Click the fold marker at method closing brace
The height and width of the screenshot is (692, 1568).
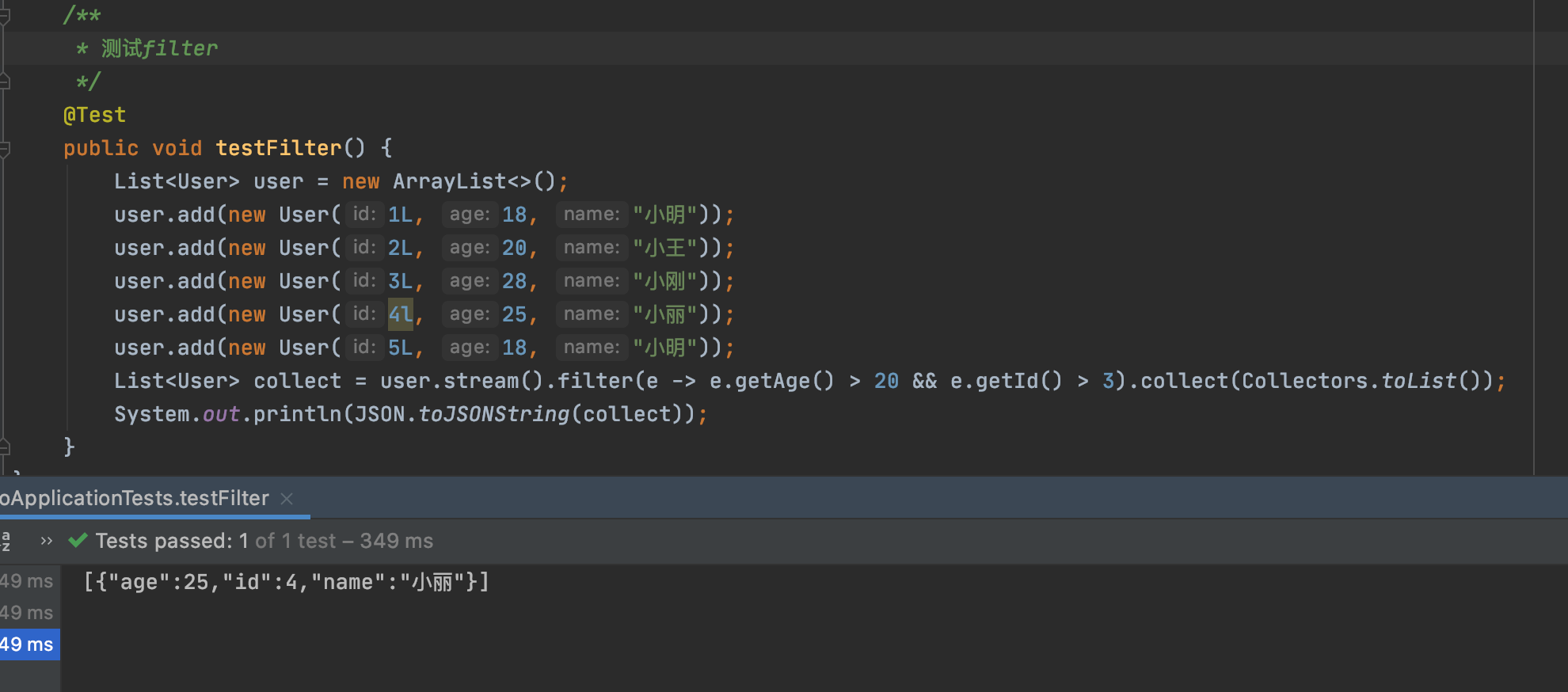coord(5,447)
